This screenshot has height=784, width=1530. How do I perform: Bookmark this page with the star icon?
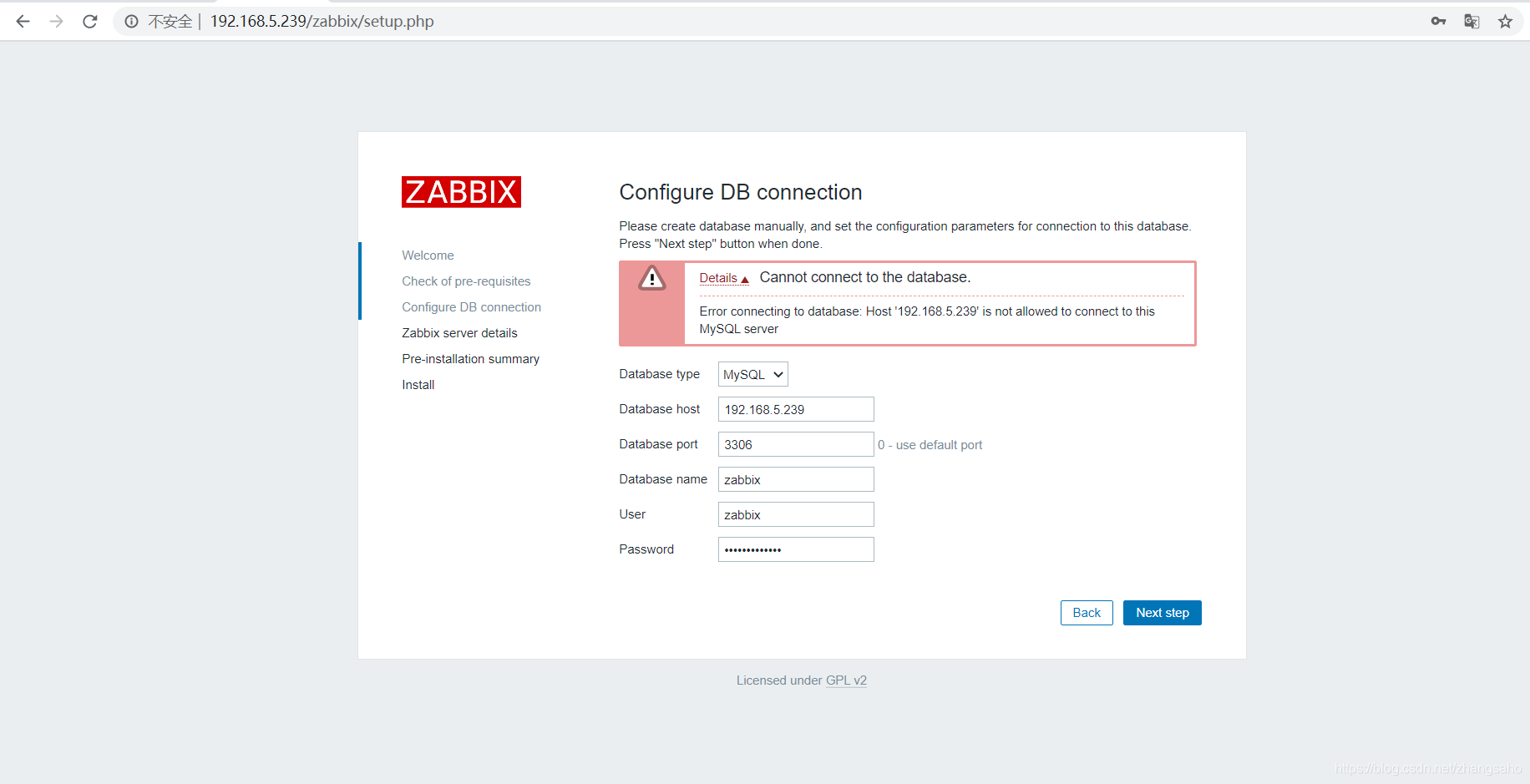[x=1505, y=22]
